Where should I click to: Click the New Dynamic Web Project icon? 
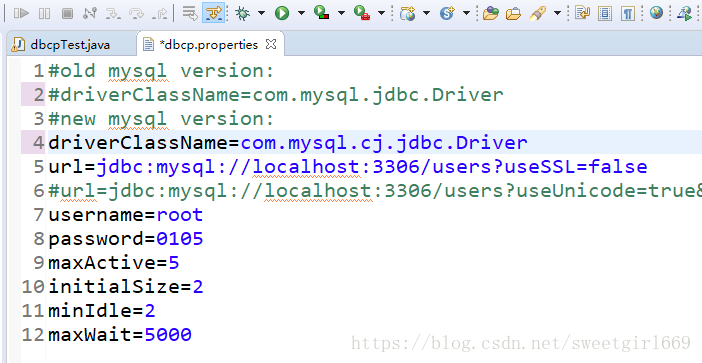coord(408,13)
